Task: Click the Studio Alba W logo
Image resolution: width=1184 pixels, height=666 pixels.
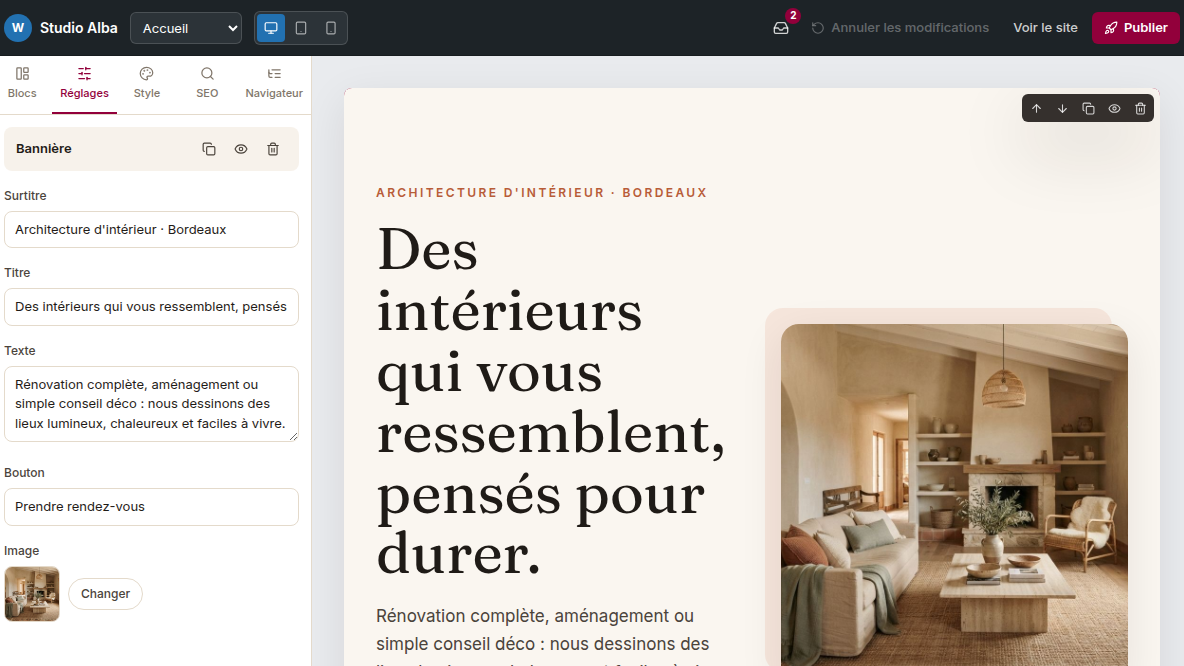Action: coord(18,28)
